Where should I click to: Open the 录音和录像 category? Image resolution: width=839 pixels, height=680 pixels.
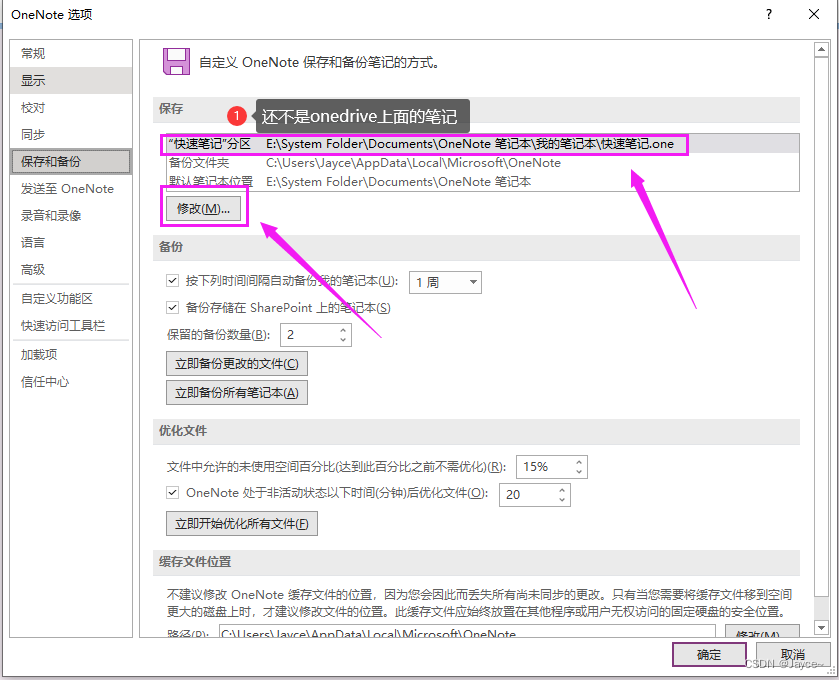tap(71, 216)
